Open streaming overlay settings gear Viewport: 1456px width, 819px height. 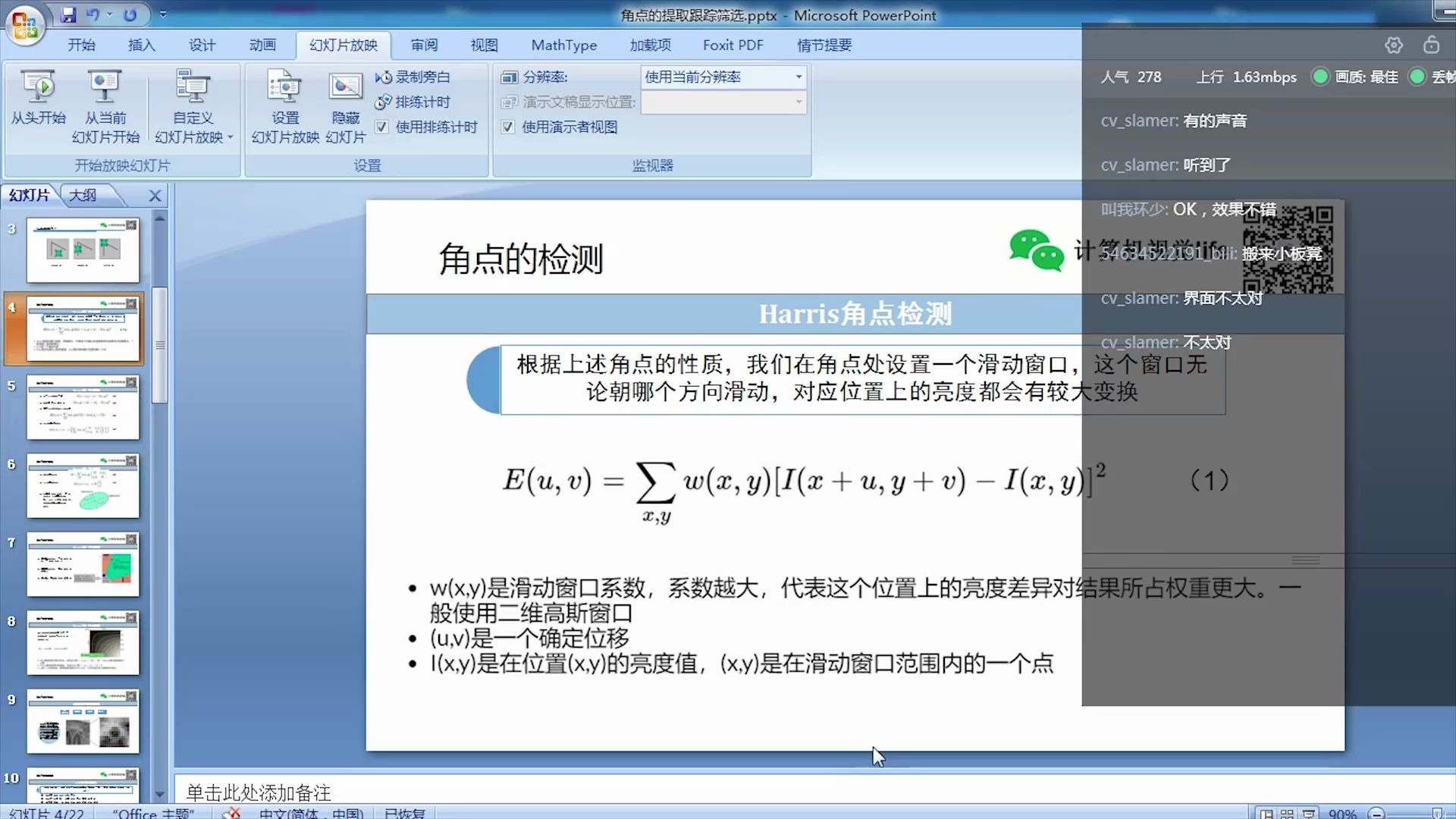point(1394,45)
